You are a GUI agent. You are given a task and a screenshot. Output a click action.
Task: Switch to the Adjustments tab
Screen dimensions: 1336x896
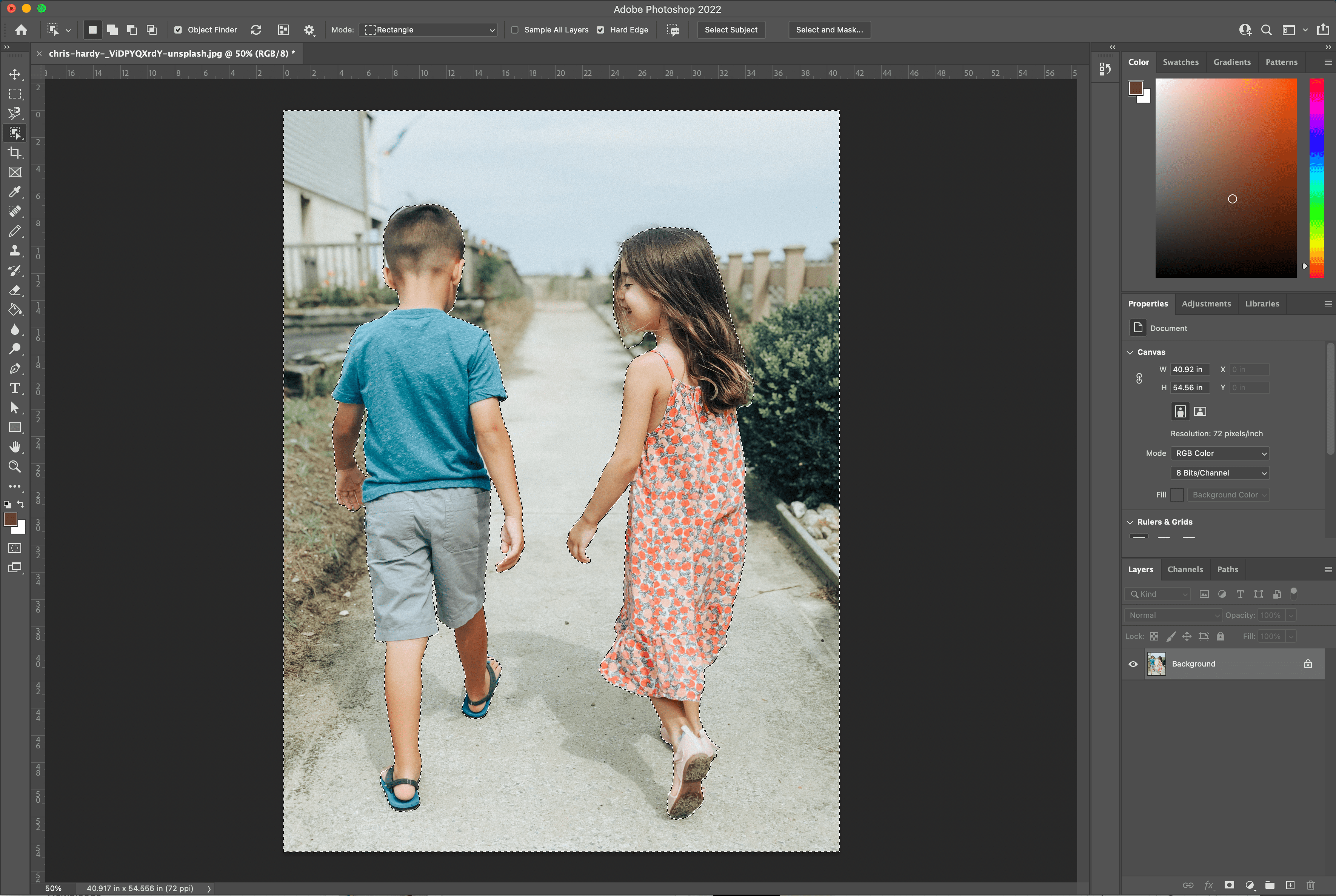pos(1206,303)
